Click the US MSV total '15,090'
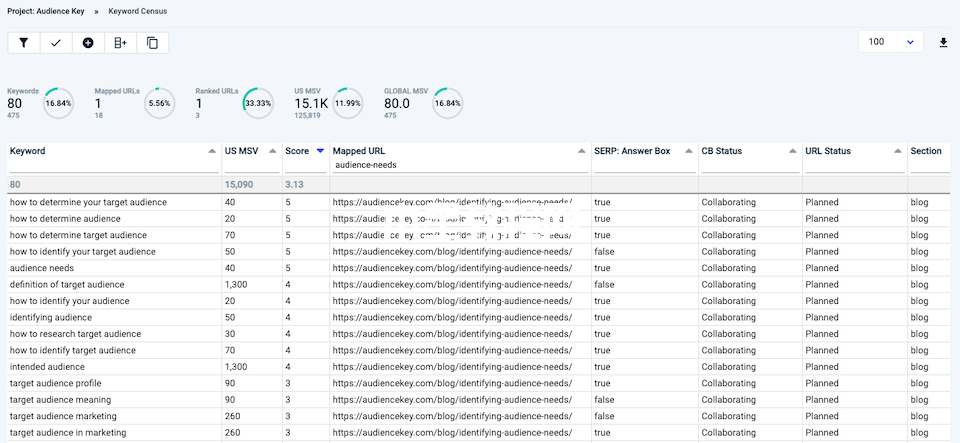 [x=238, y=185]
